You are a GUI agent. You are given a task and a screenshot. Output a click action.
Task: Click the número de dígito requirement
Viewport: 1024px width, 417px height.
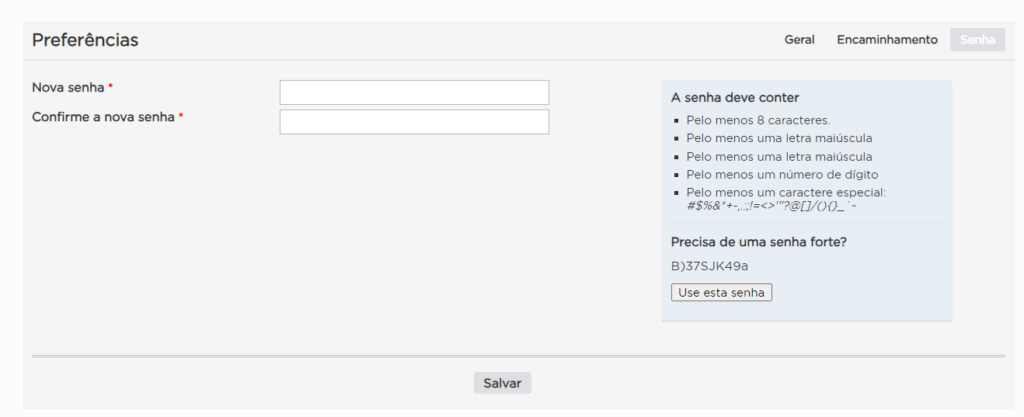pyautogui.click(x=782, y=174)
